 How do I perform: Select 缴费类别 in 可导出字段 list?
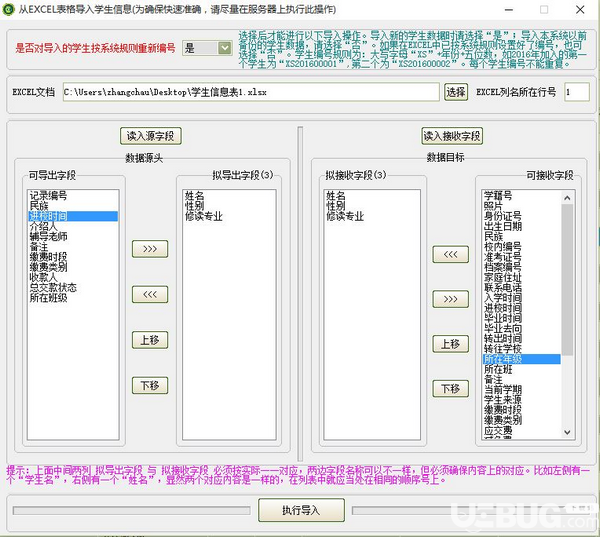73,267
